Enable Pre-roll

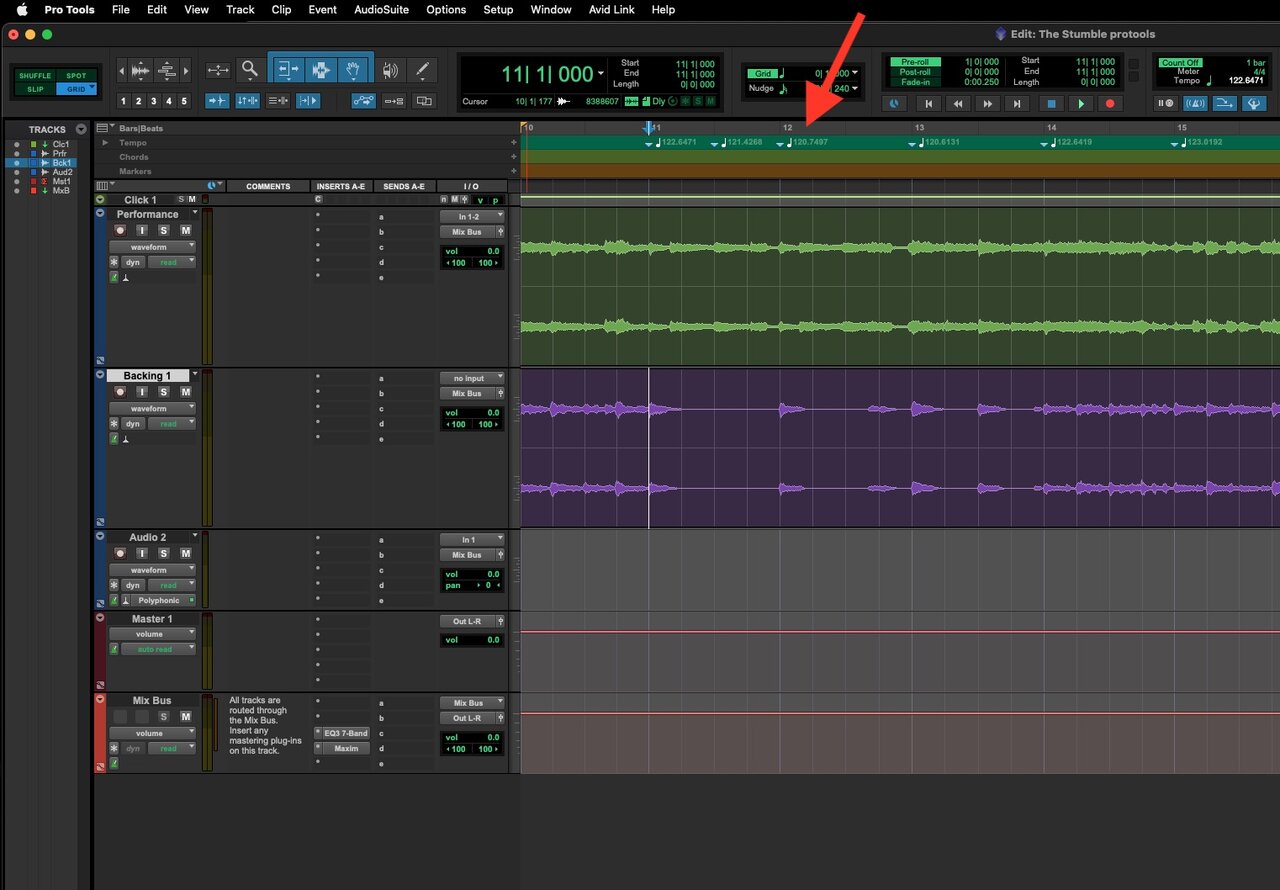coord(915,62)
